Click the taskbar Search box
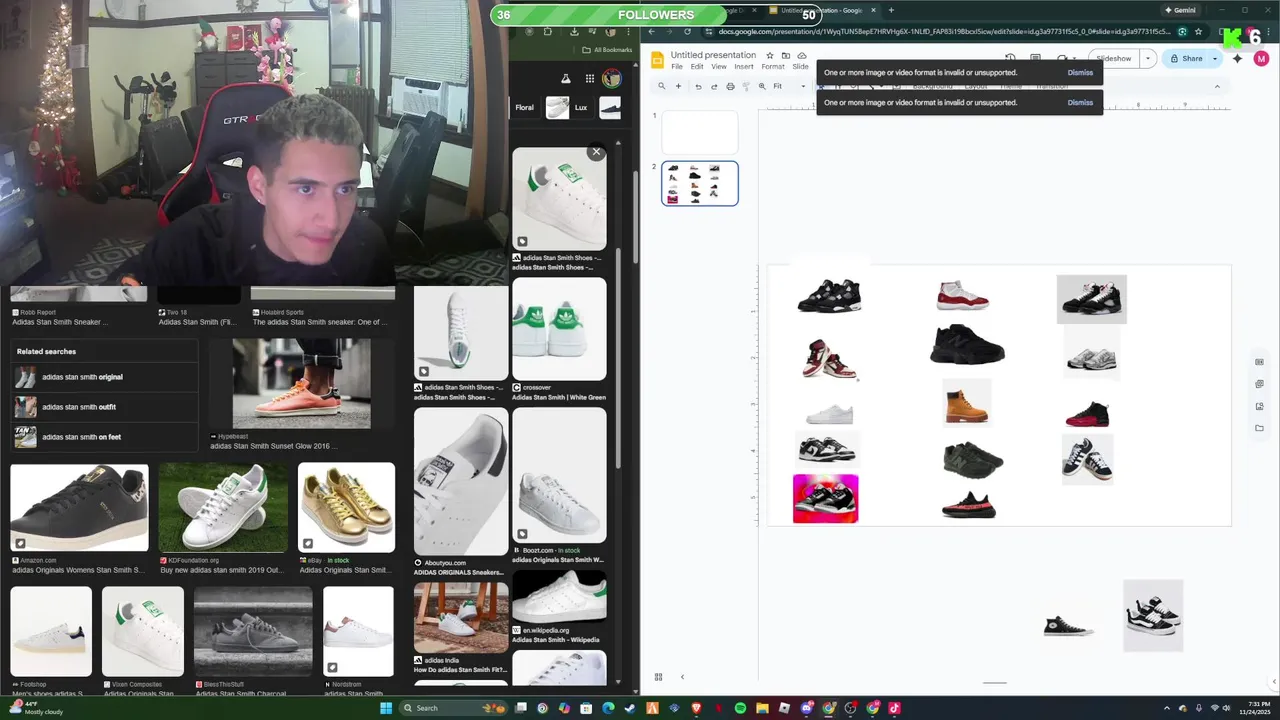1280x720 pixels. (x=451, y=708)
